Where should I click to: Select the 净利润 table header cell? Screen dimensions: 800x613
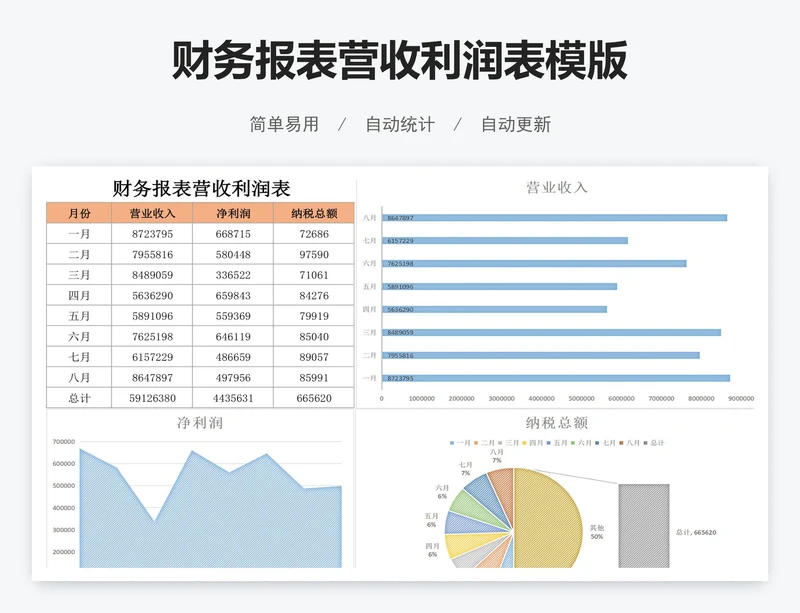[x=233, y=213]
